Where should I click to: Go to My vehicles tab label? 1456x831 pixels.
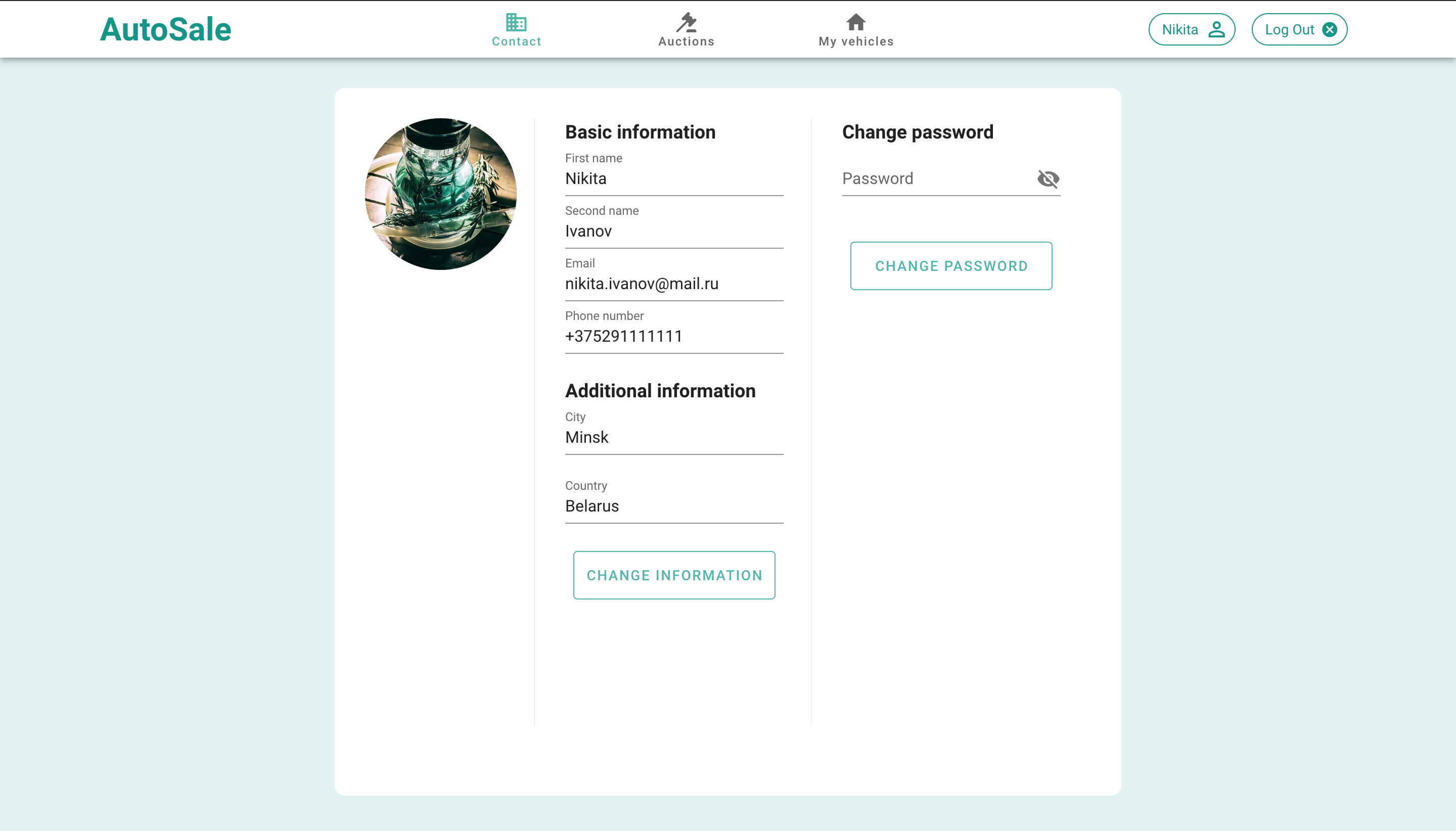[855, 41]
